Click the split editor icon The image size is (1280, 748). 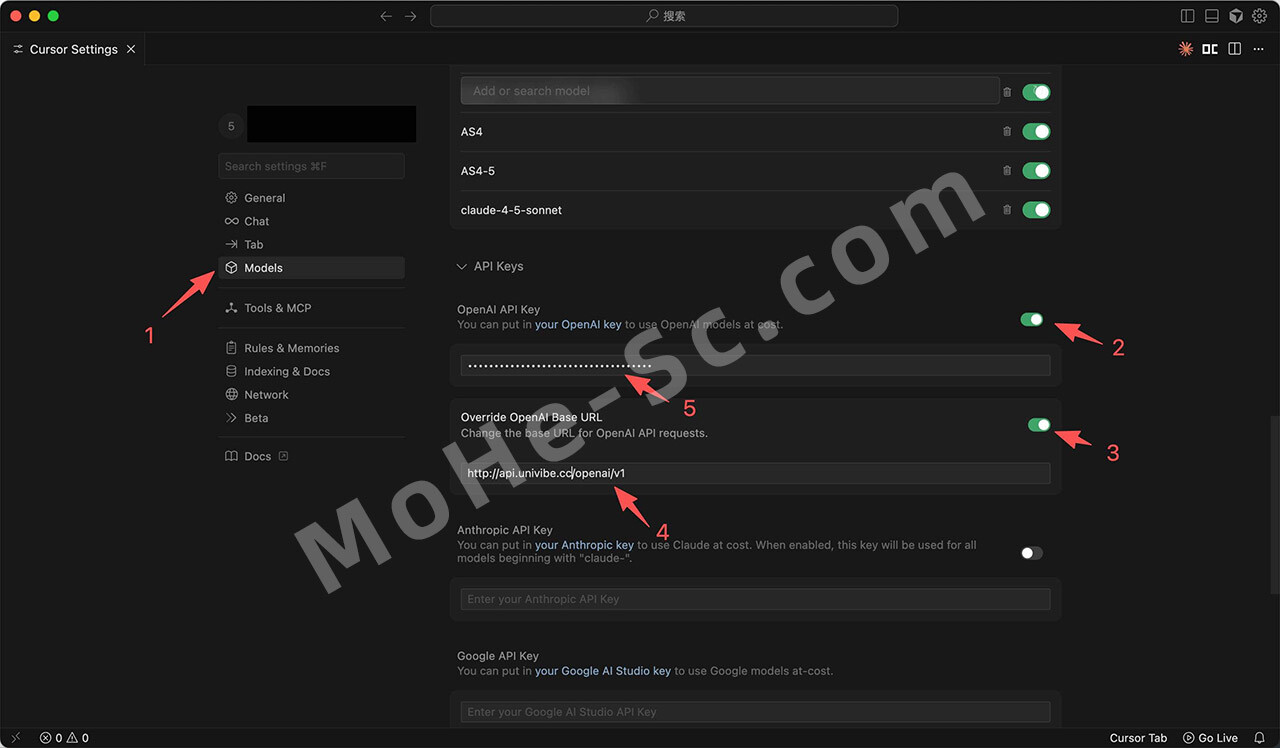click(x=1235, y=49)
